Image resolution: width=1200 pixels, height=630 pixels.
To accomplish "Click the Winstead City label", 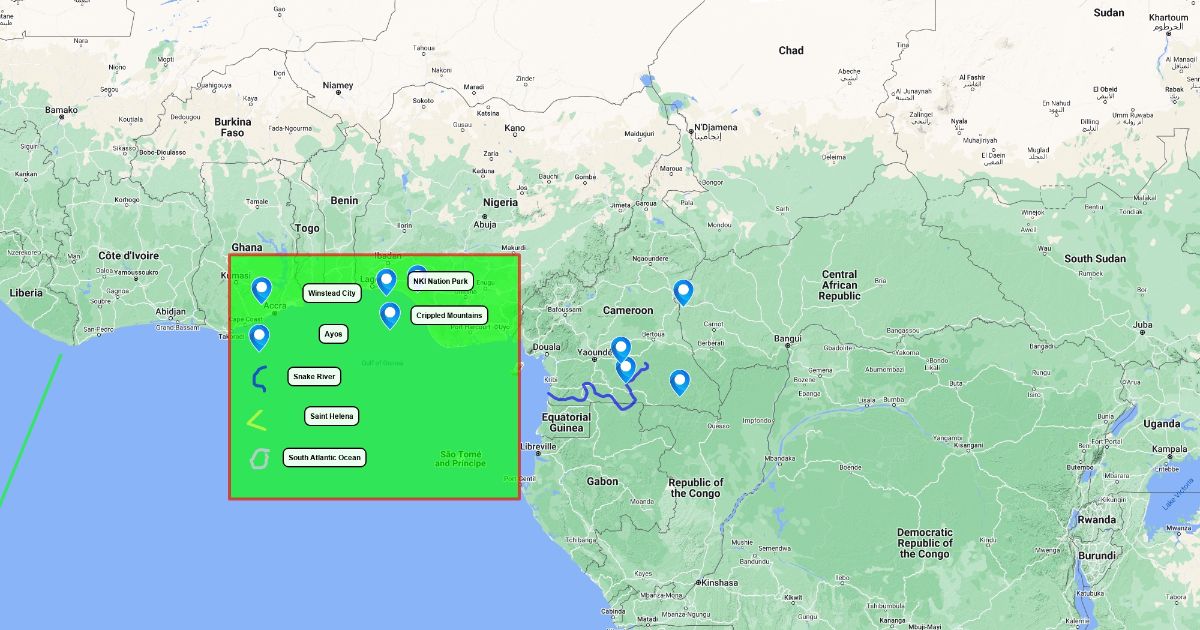I will point(332,294).
